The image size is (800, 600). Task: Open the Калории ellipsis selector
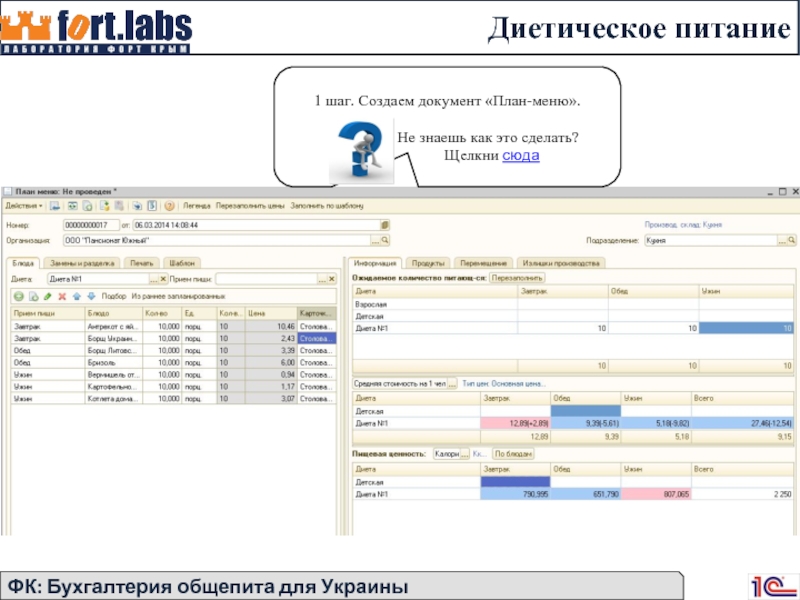(465, 454)
